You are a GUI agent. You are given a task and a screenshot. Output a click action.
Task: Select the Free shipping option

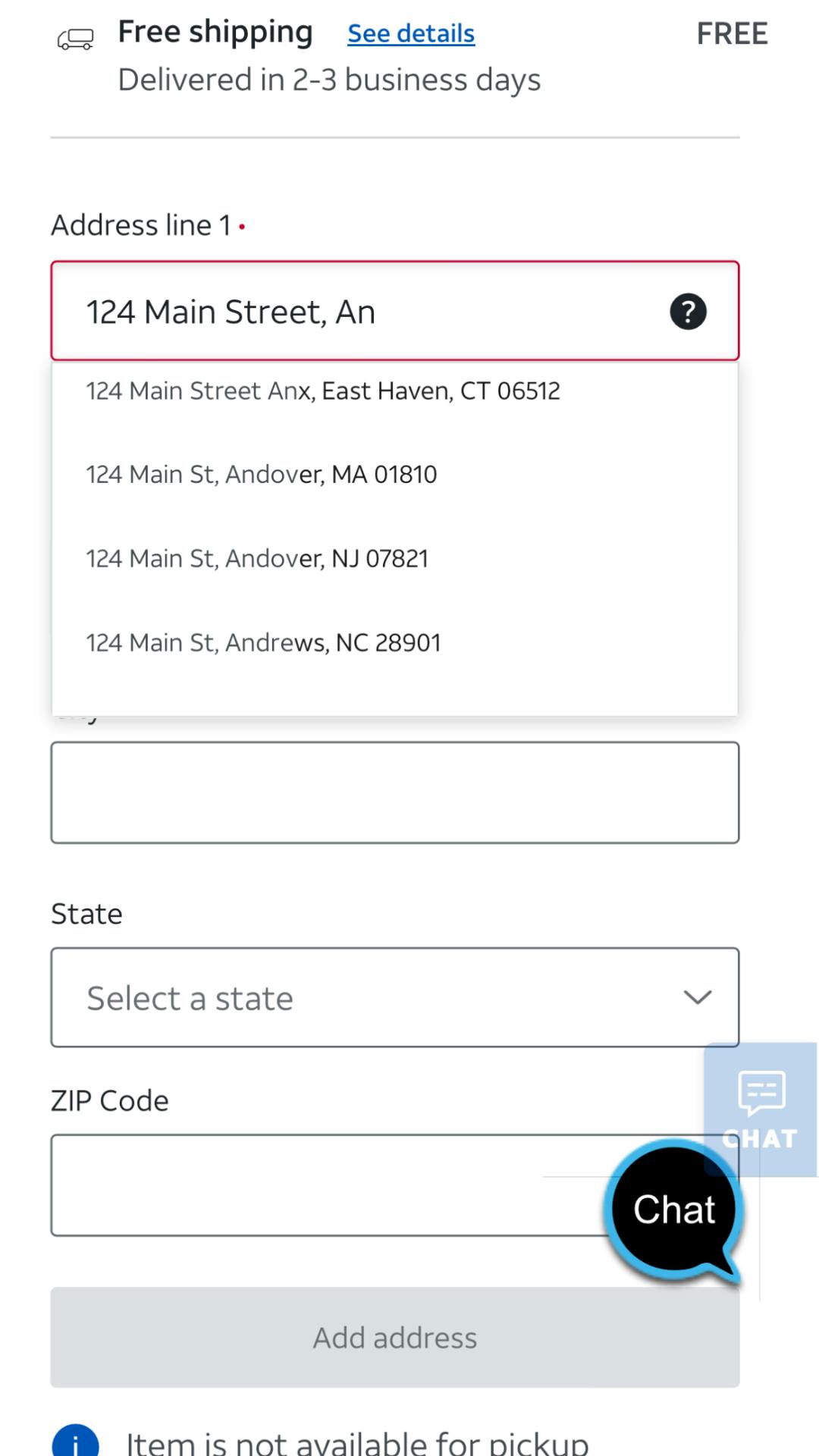215,32
